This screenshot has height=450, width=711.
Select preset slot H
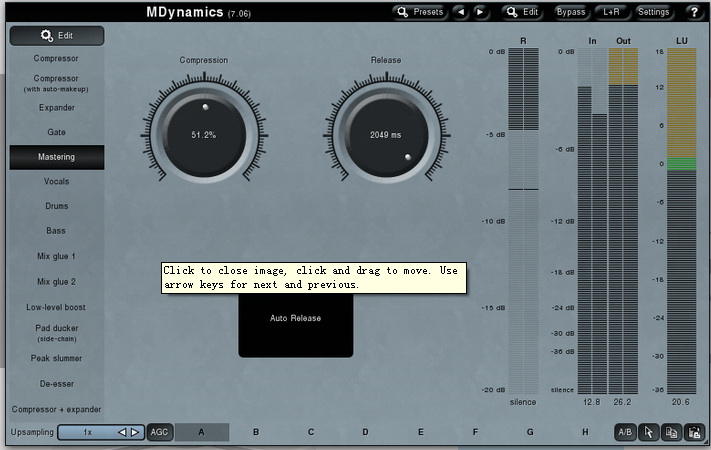point(585,432)
